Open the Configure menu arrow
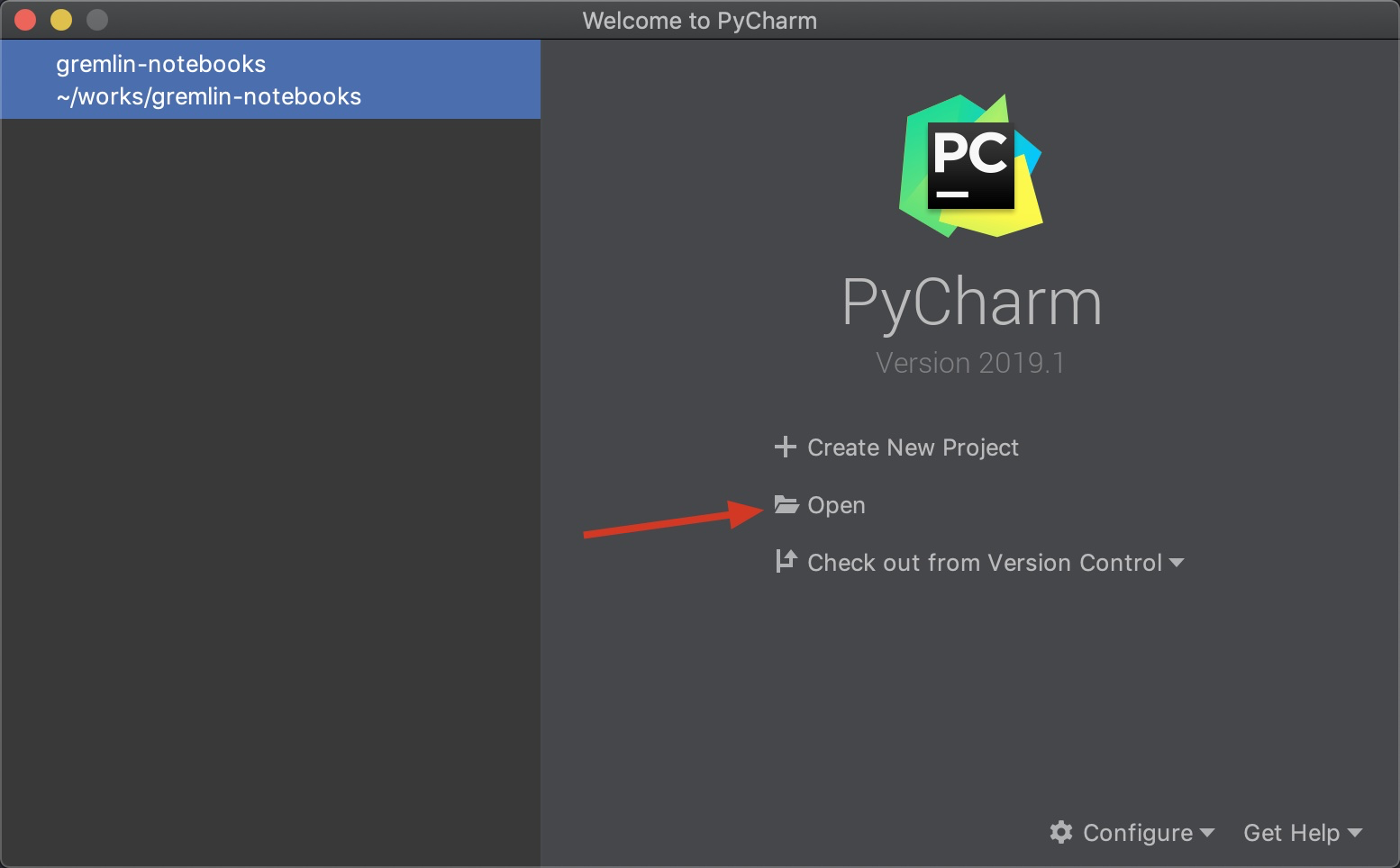The width and height of the screenshot is (1400, 868). pos(1207,833)
